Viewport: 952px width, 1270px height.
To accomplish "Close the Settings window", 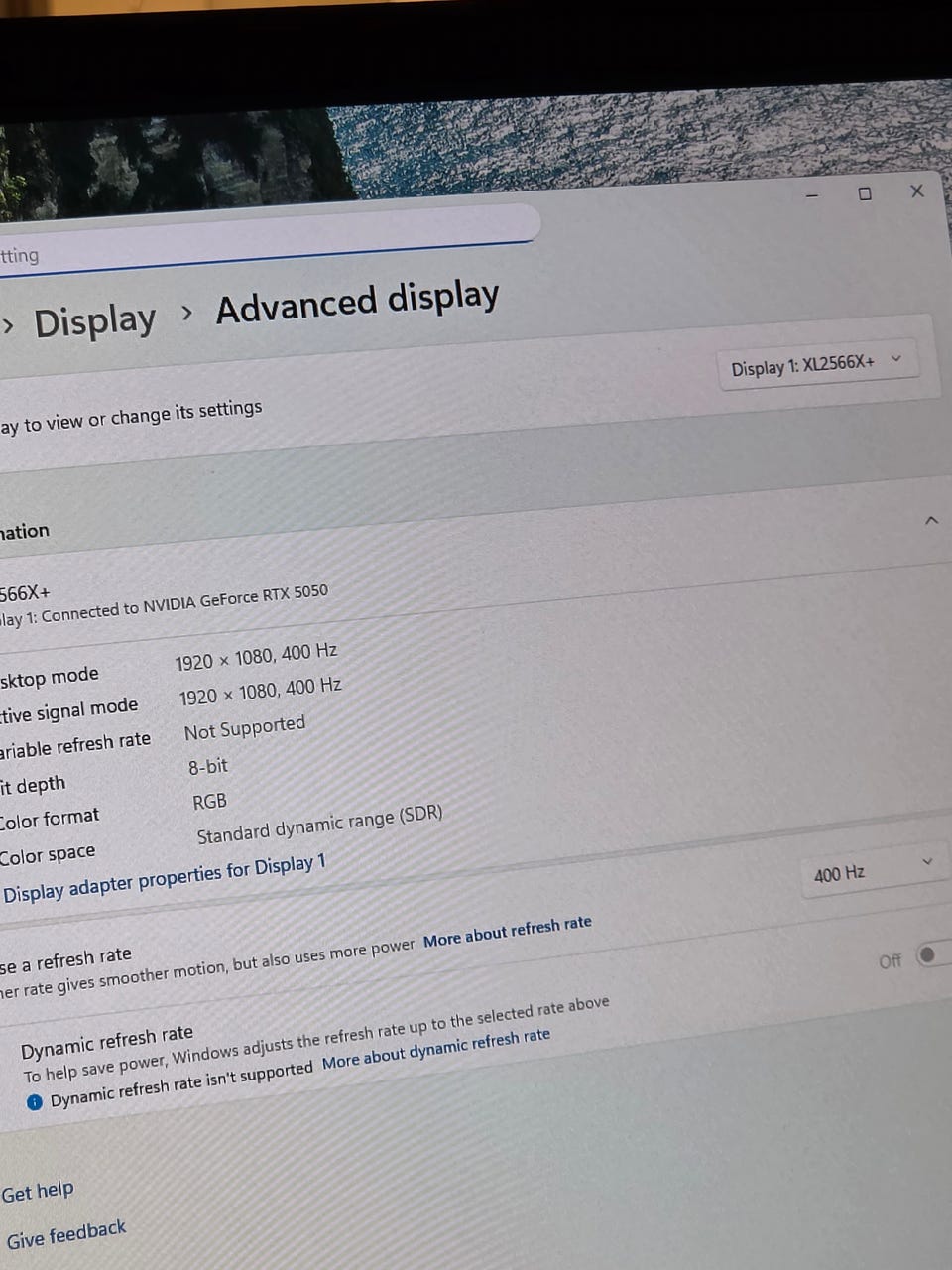I will click(917, 190).
